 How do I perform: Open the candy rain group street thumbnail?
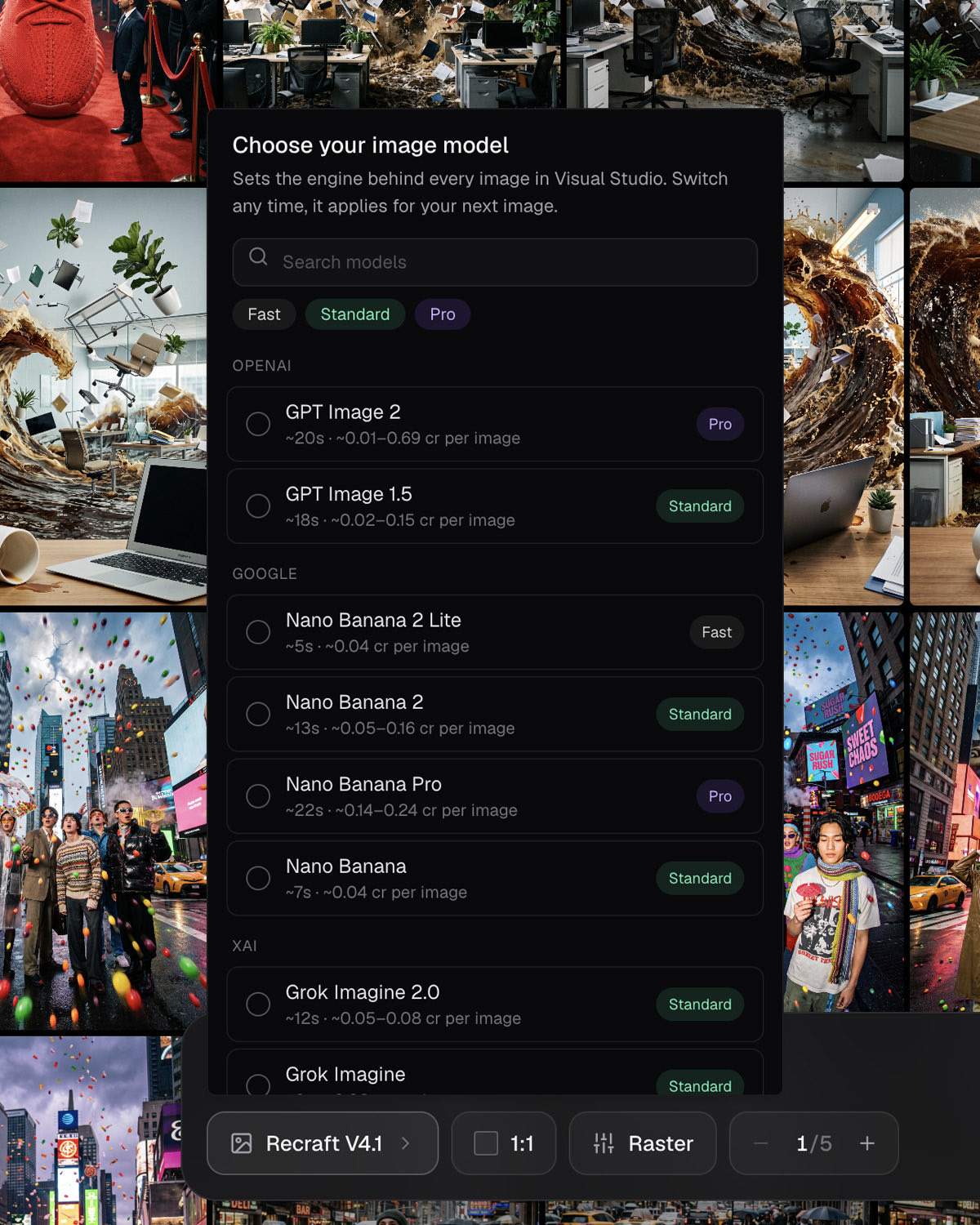pyautogui.click(x=103, y=822)
